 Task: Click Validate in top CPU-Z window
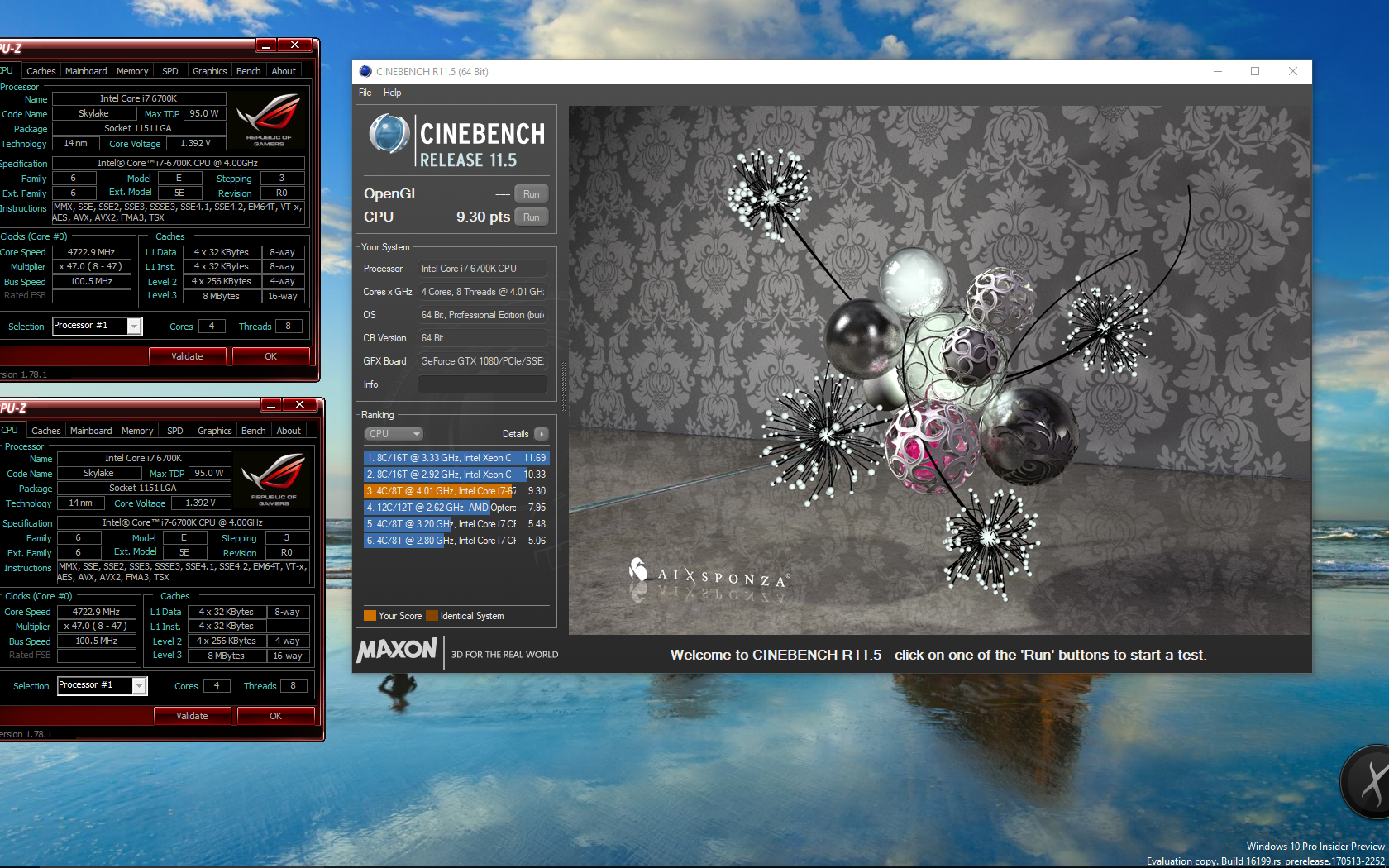[187, 356]
